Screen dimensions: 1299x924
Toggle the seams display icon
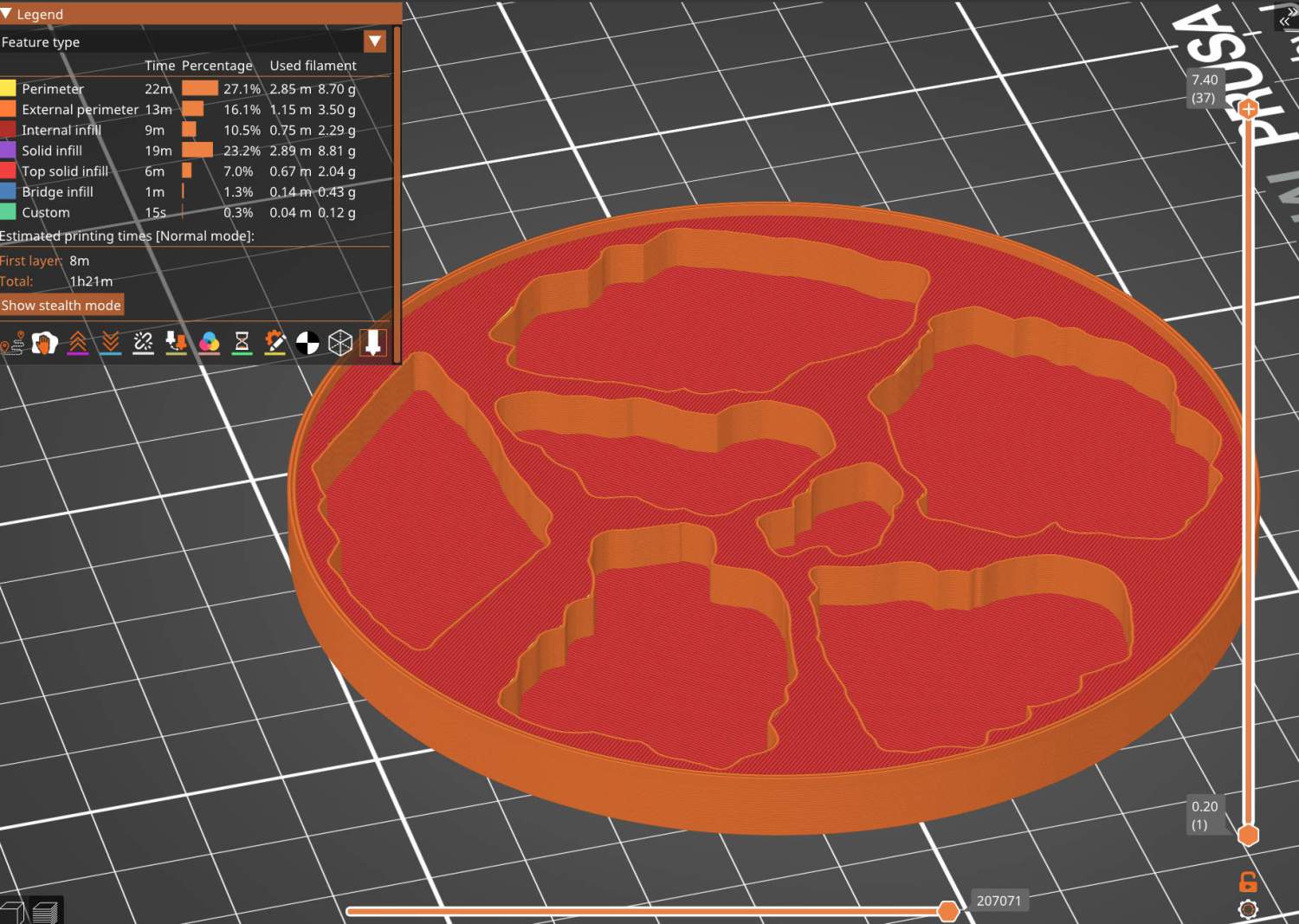[x=142, y=343]
